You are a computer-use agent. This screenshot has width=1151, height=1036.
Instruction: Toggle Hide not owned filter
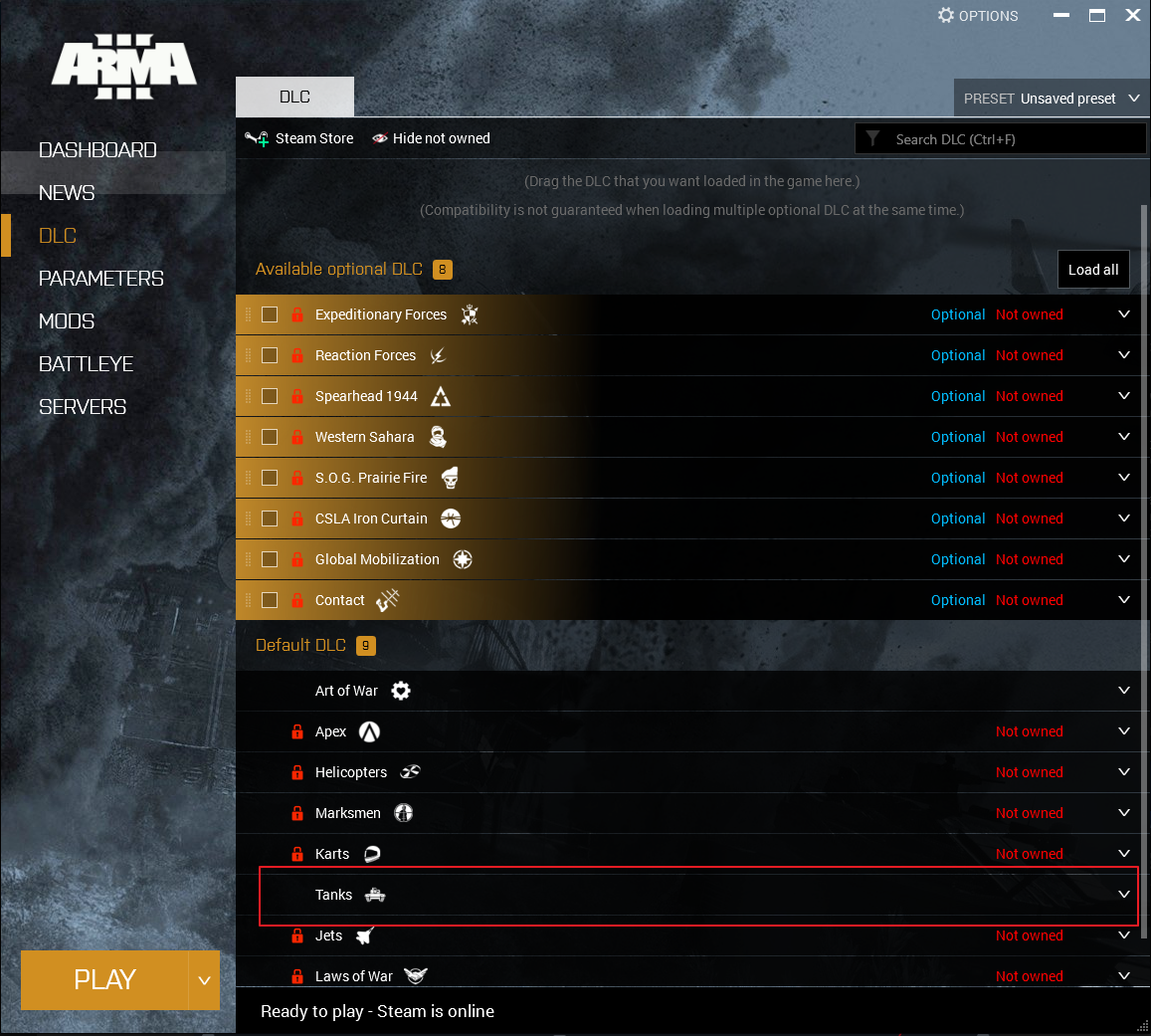pos(431,138)
